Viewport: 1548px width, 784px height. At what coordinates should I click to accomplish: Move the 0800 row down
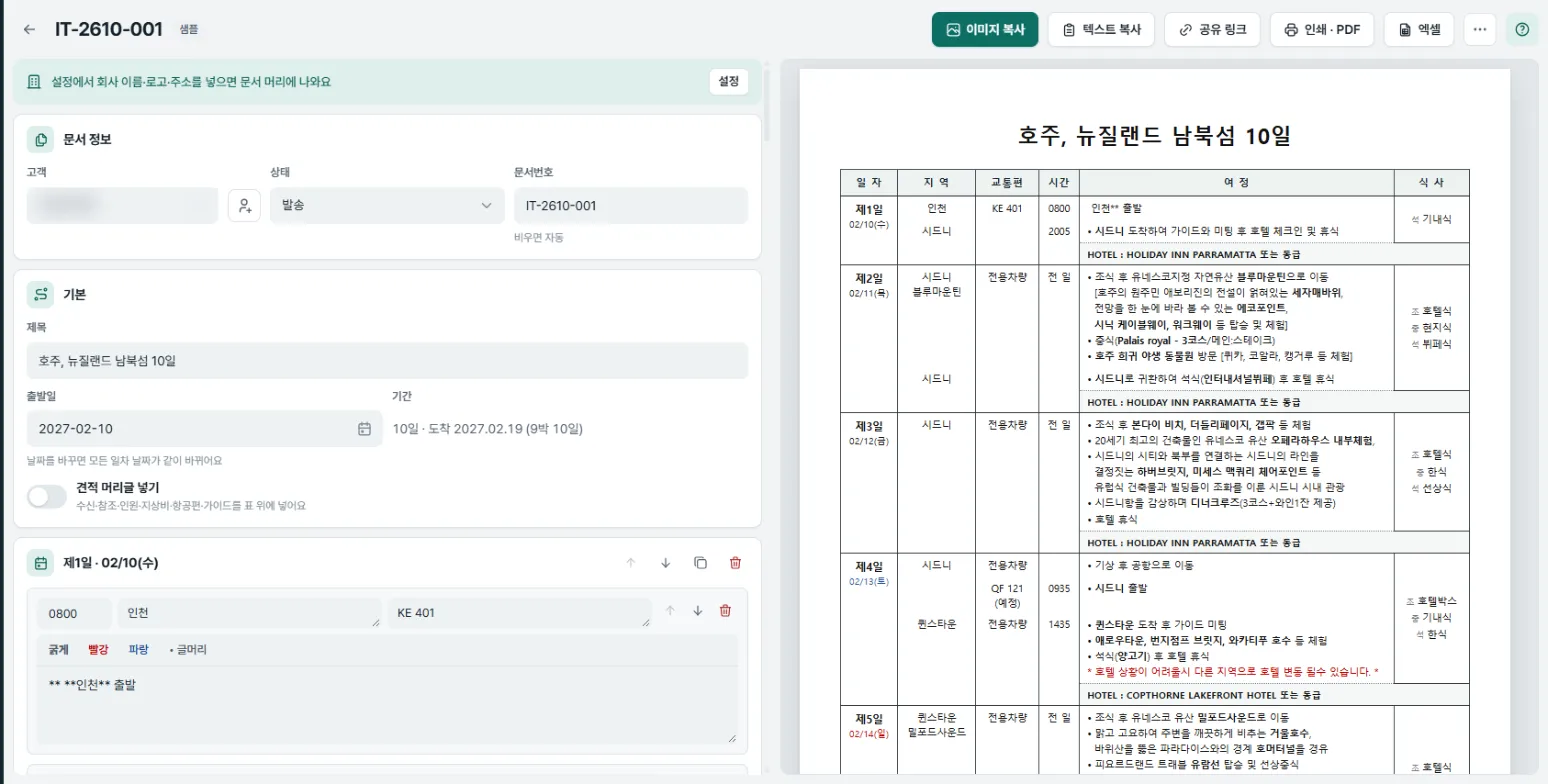click(698, 611)
